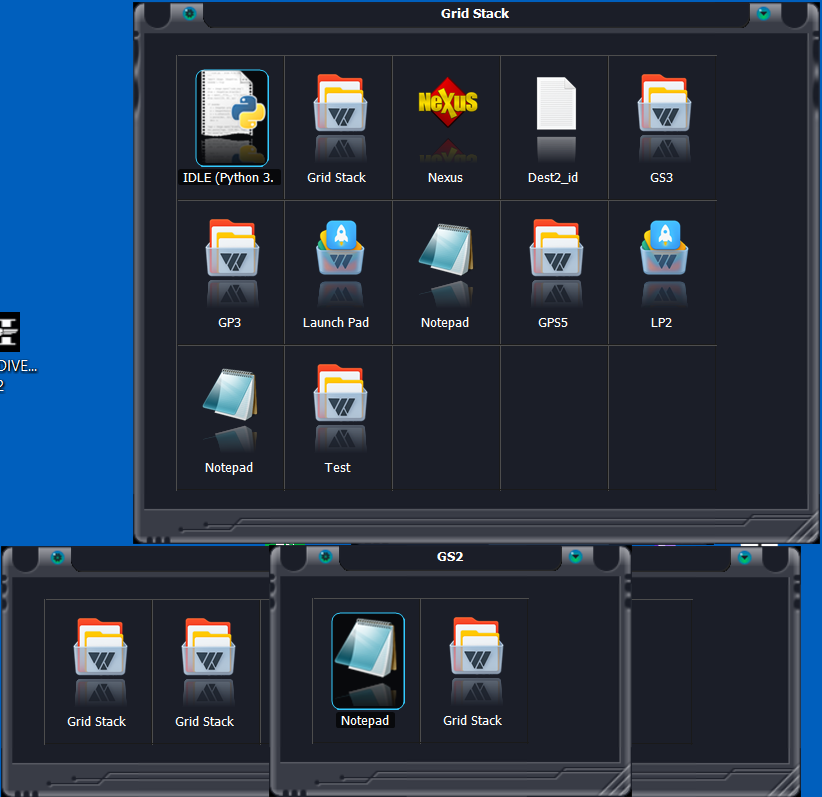Click teal orb right of GS2 title
The width and height of the screenshot is (822, 797).
pyautogui.click(x=575, y=556)
